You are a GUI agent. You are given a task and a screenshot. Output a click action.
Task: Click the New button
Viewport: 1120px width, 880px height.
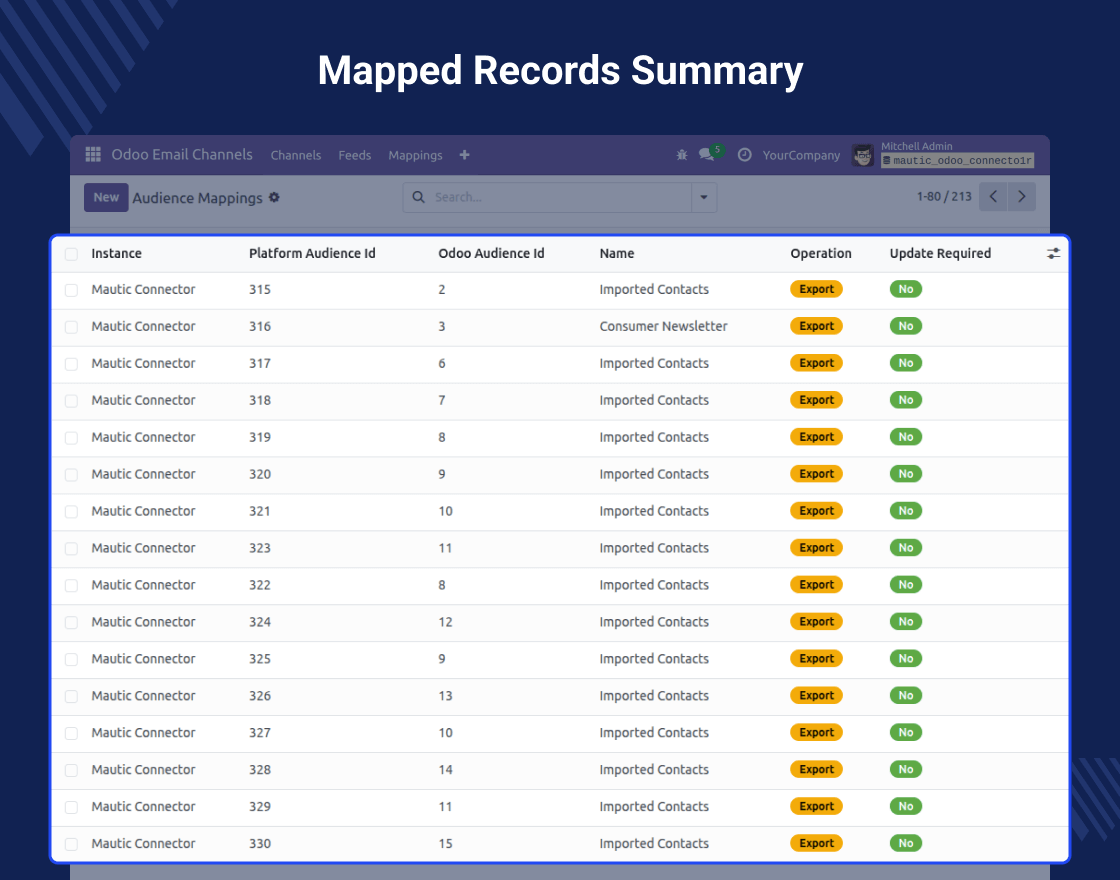pos(106,197)
